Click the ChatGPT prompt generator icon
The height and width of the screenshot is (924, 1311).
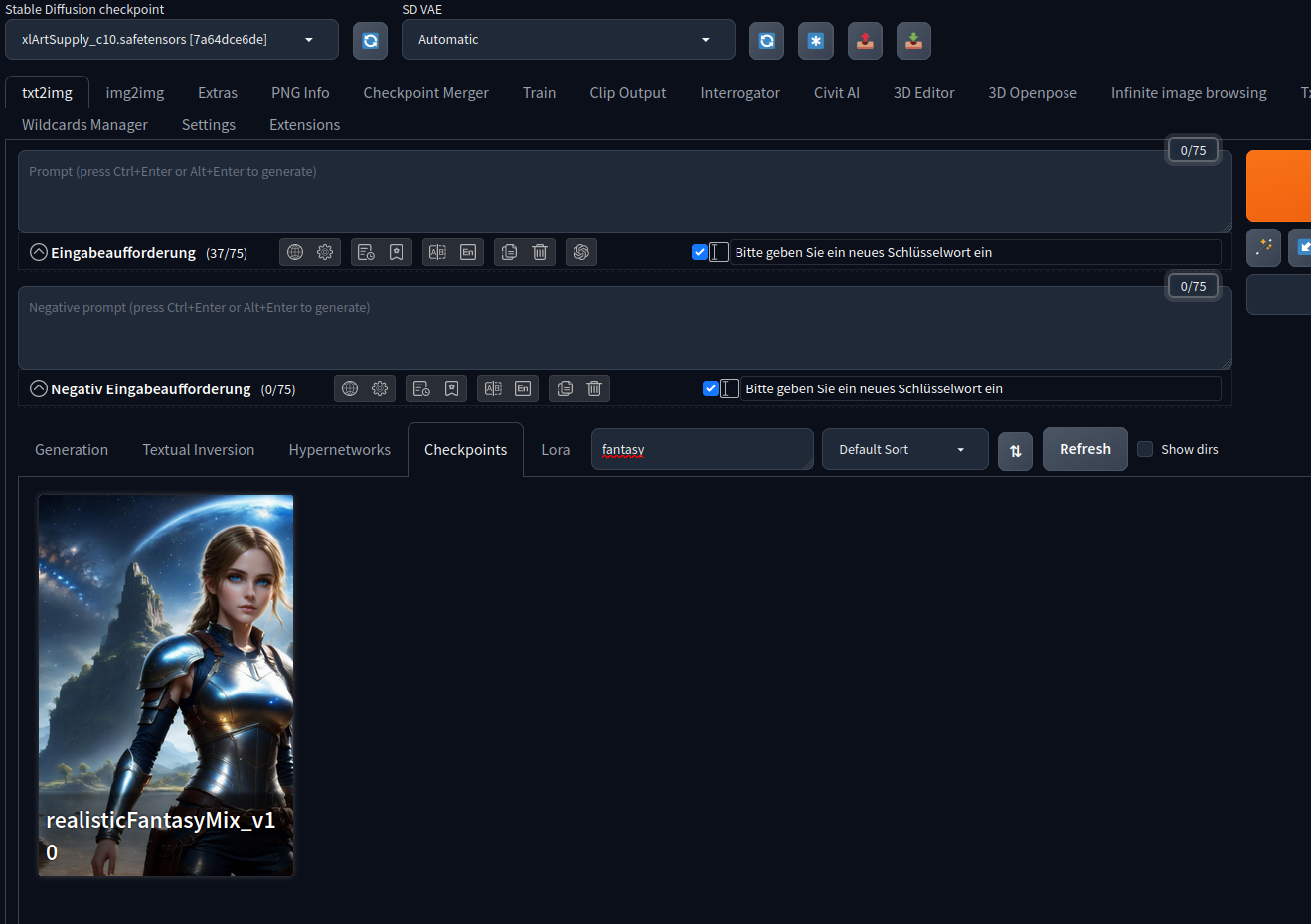tap(581, 251)
